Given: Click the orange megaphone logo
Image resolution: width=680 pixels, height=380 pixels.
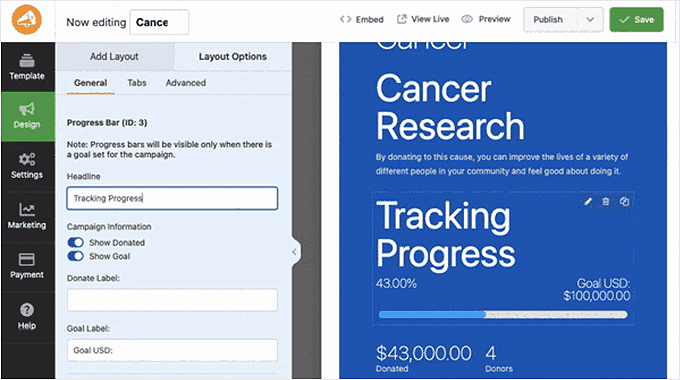Looking at the screenshot, I should (x=27, y=20).
